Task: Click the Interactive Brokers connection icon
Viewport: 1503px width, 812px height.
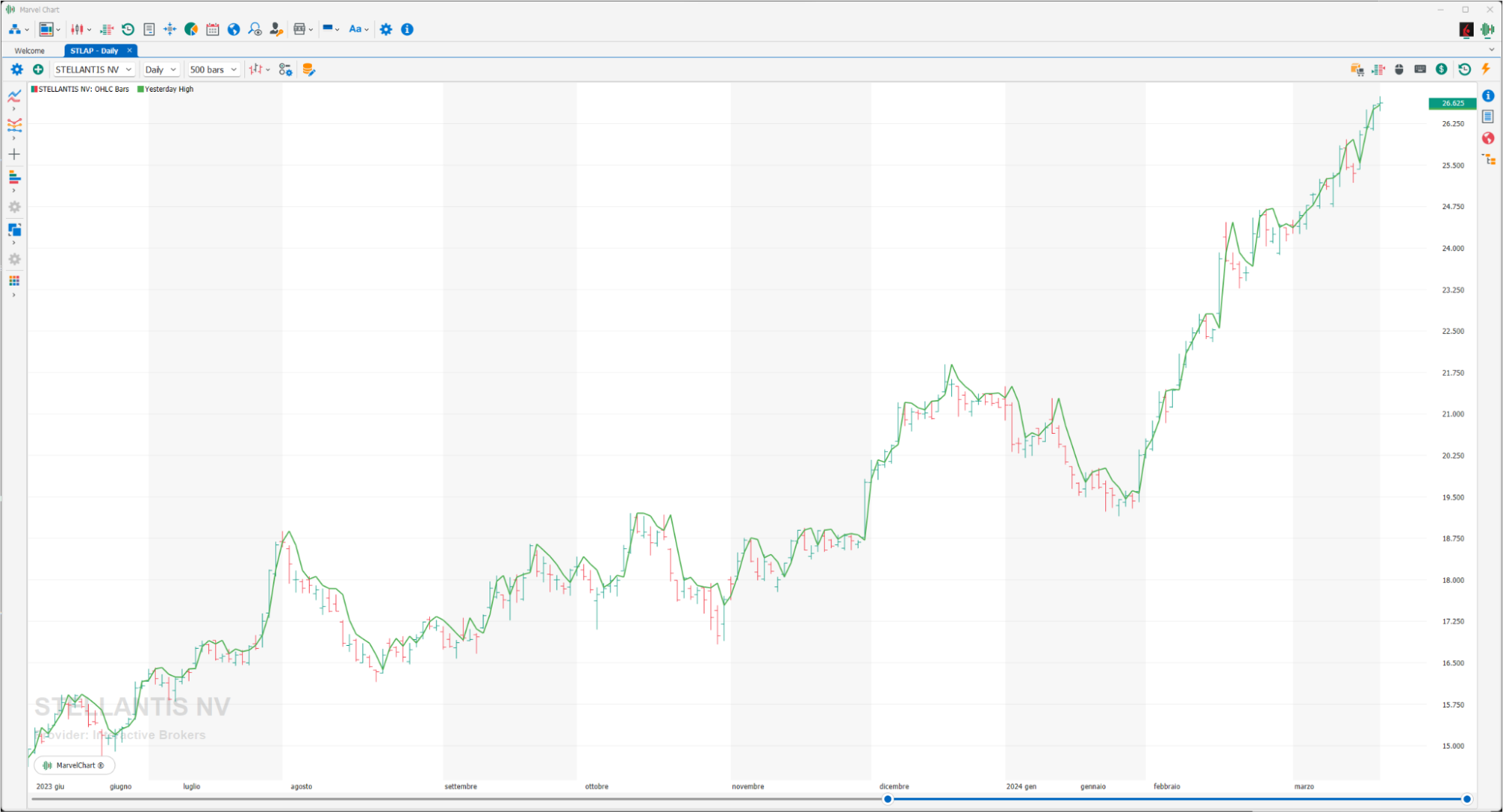Action: pos(1466,29)
